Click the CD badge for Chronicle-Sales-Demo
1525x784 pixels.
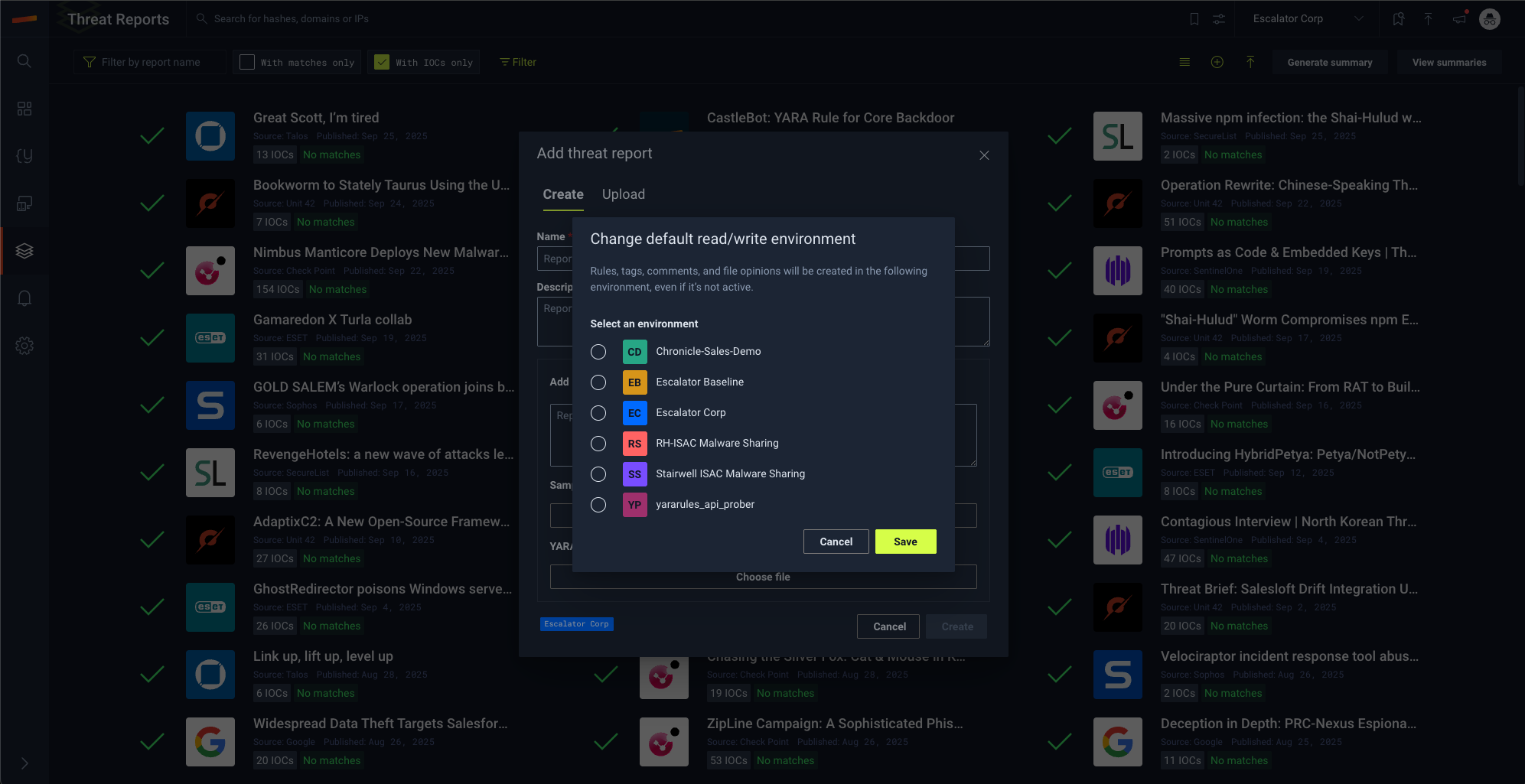pyautogui.click(x=634, y=352)
